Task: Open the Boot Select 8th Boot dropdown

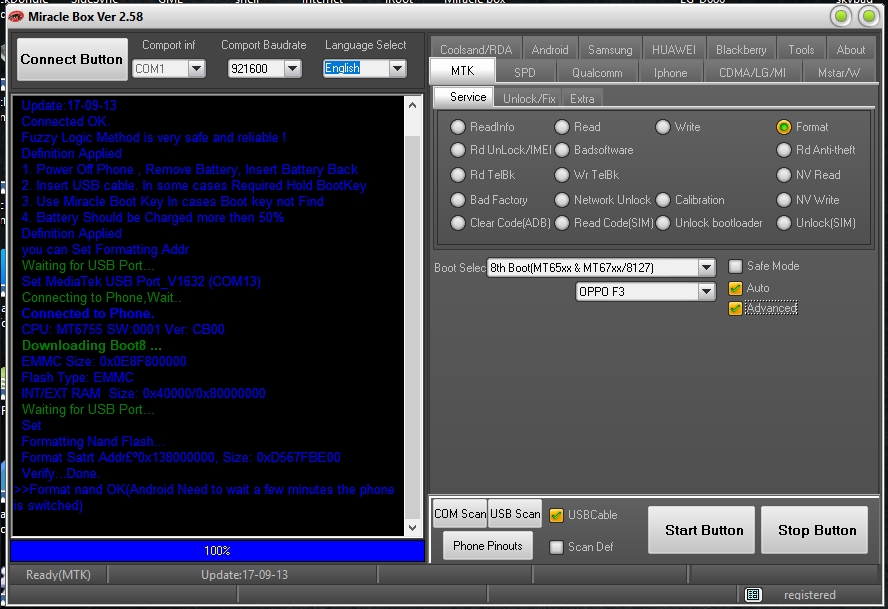Action: pos(706,267)
